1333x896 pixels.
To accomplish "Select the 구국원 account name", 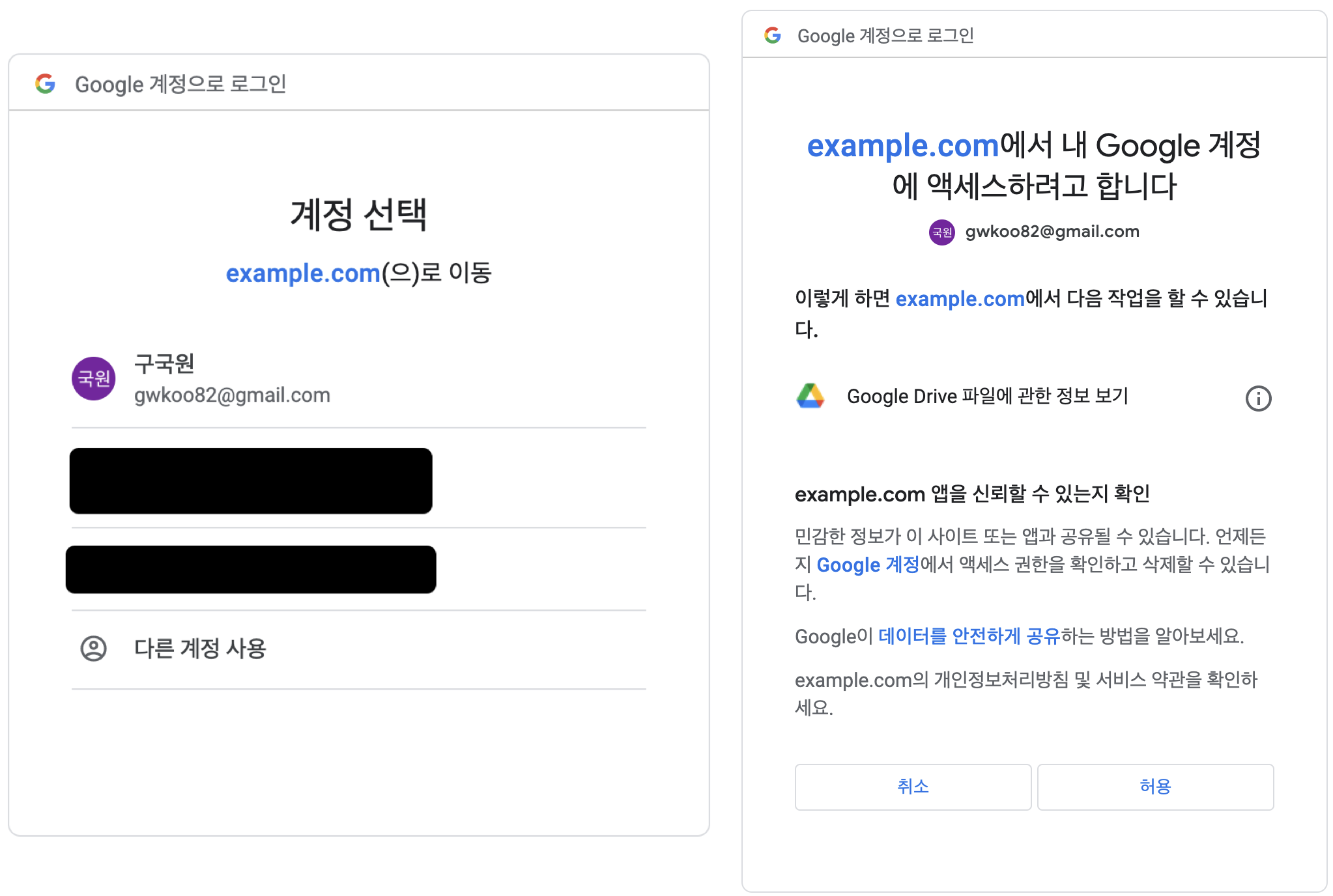I will pos(164,363).
